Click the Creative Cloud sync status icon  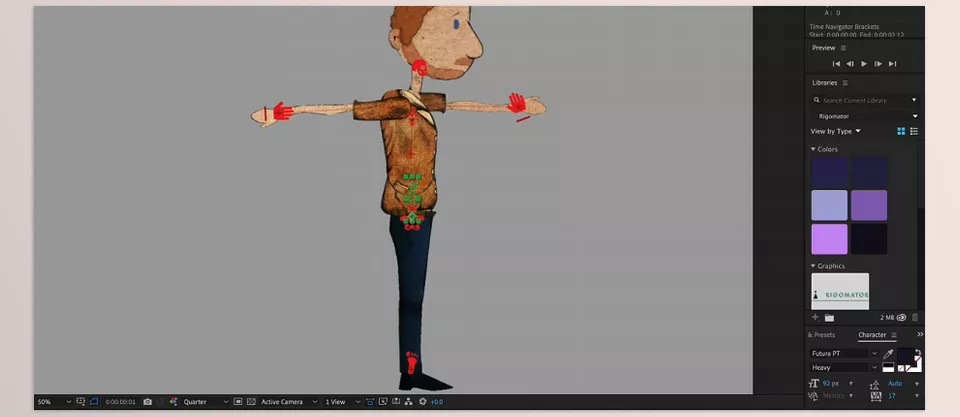(x=901, y=317)
